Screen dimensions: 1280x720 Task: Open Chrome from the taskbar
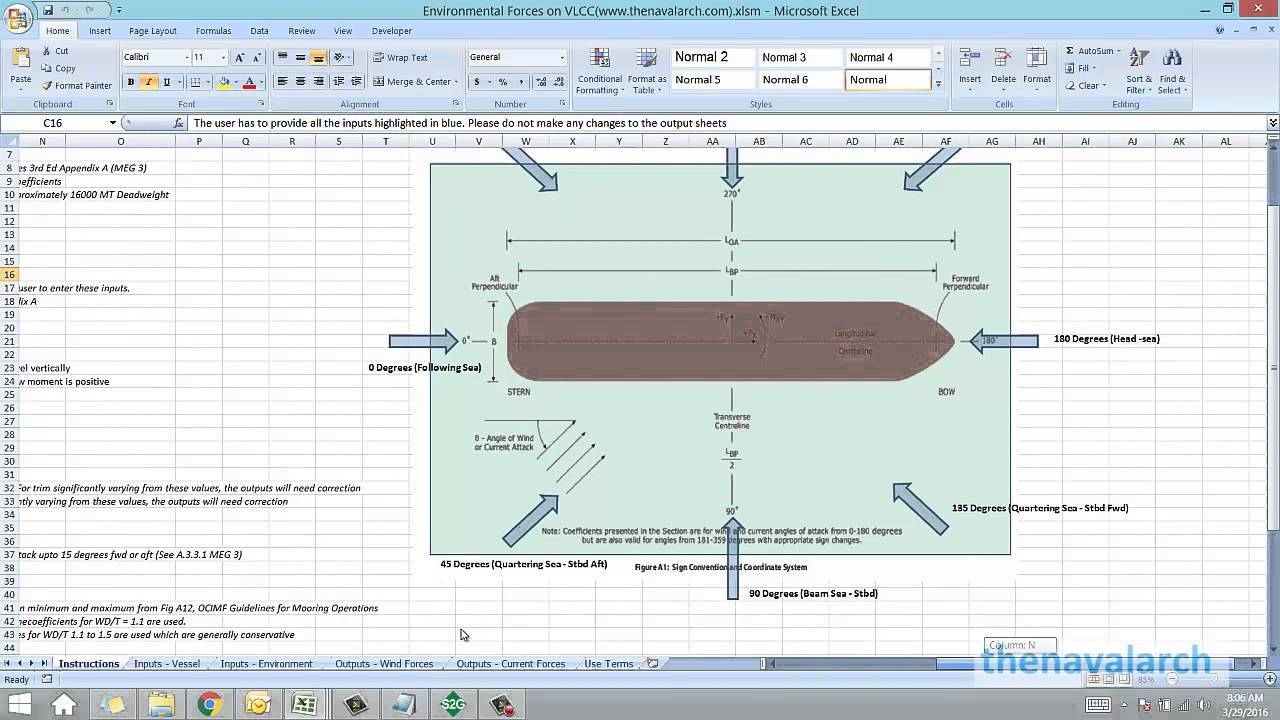point(209,705)
